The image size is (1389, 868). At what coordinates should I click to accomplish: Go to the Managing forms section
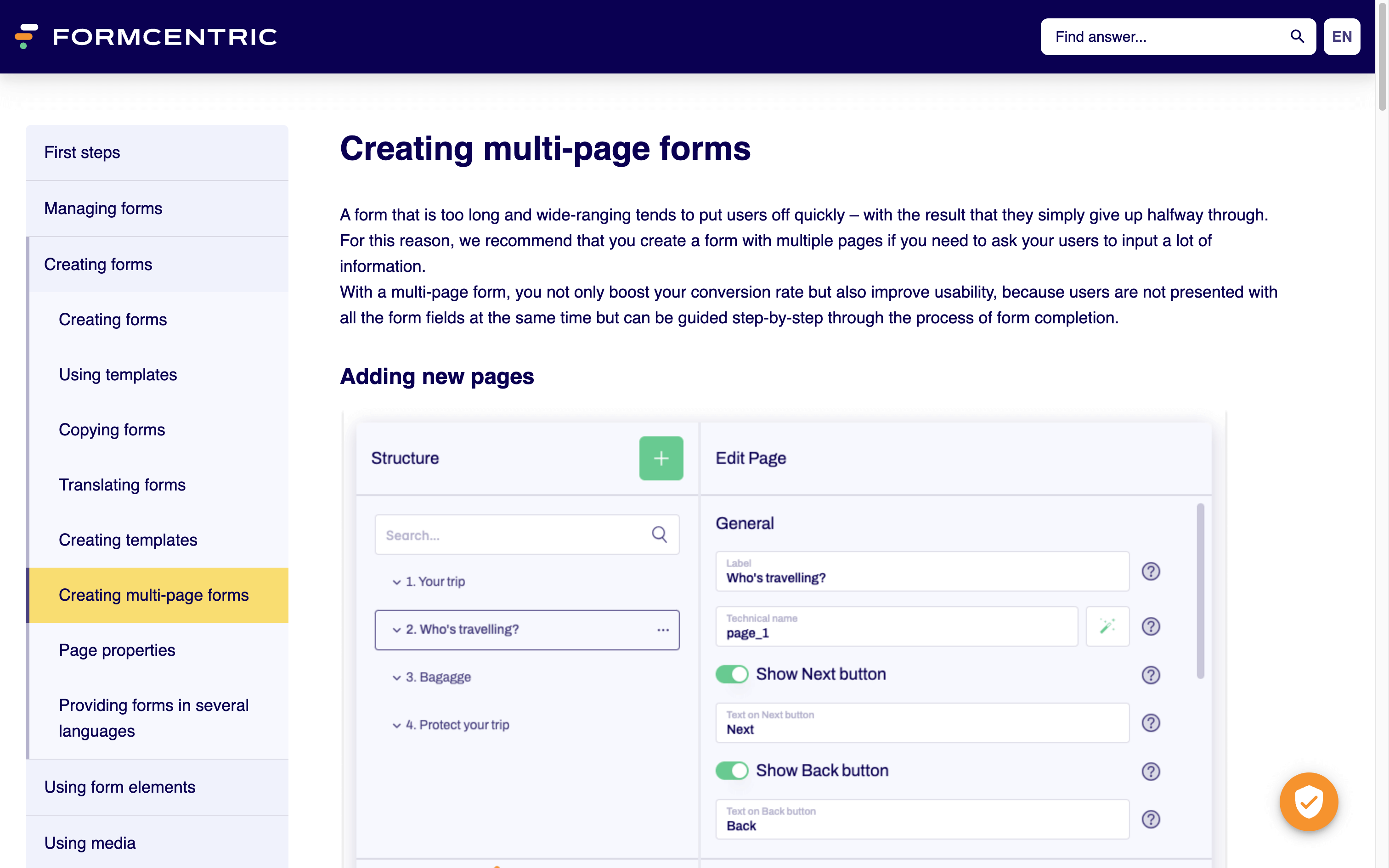(x=103, y=208)
